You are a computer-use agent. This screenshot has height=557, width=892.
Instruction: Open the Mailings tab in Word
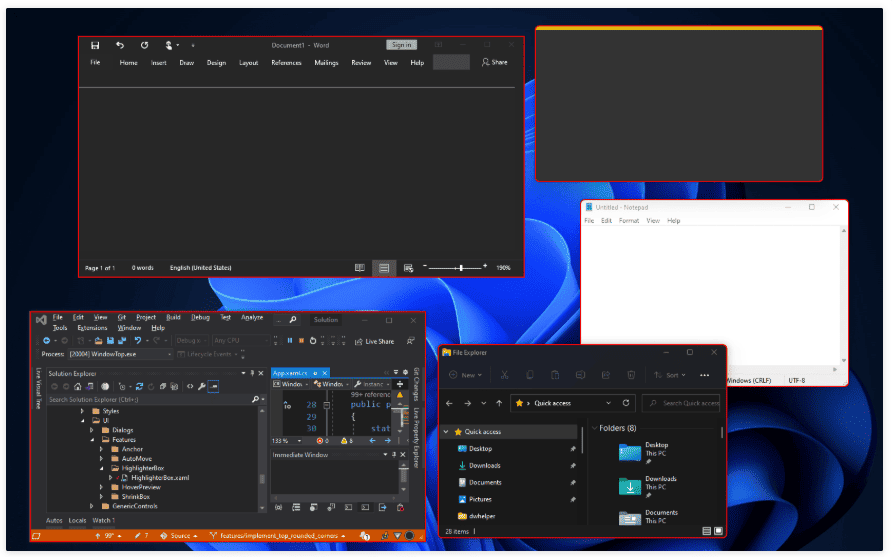327,63
